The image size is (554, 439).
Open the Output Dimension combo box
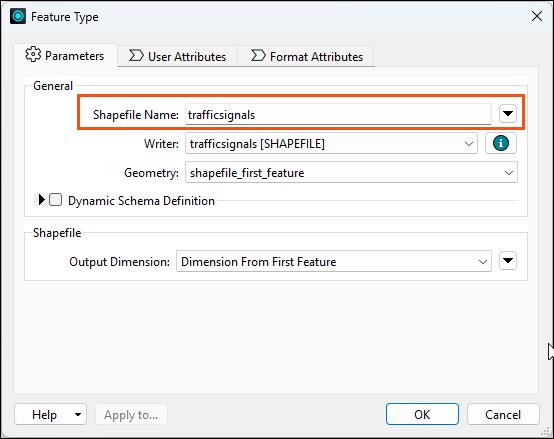tap(334, 262)
